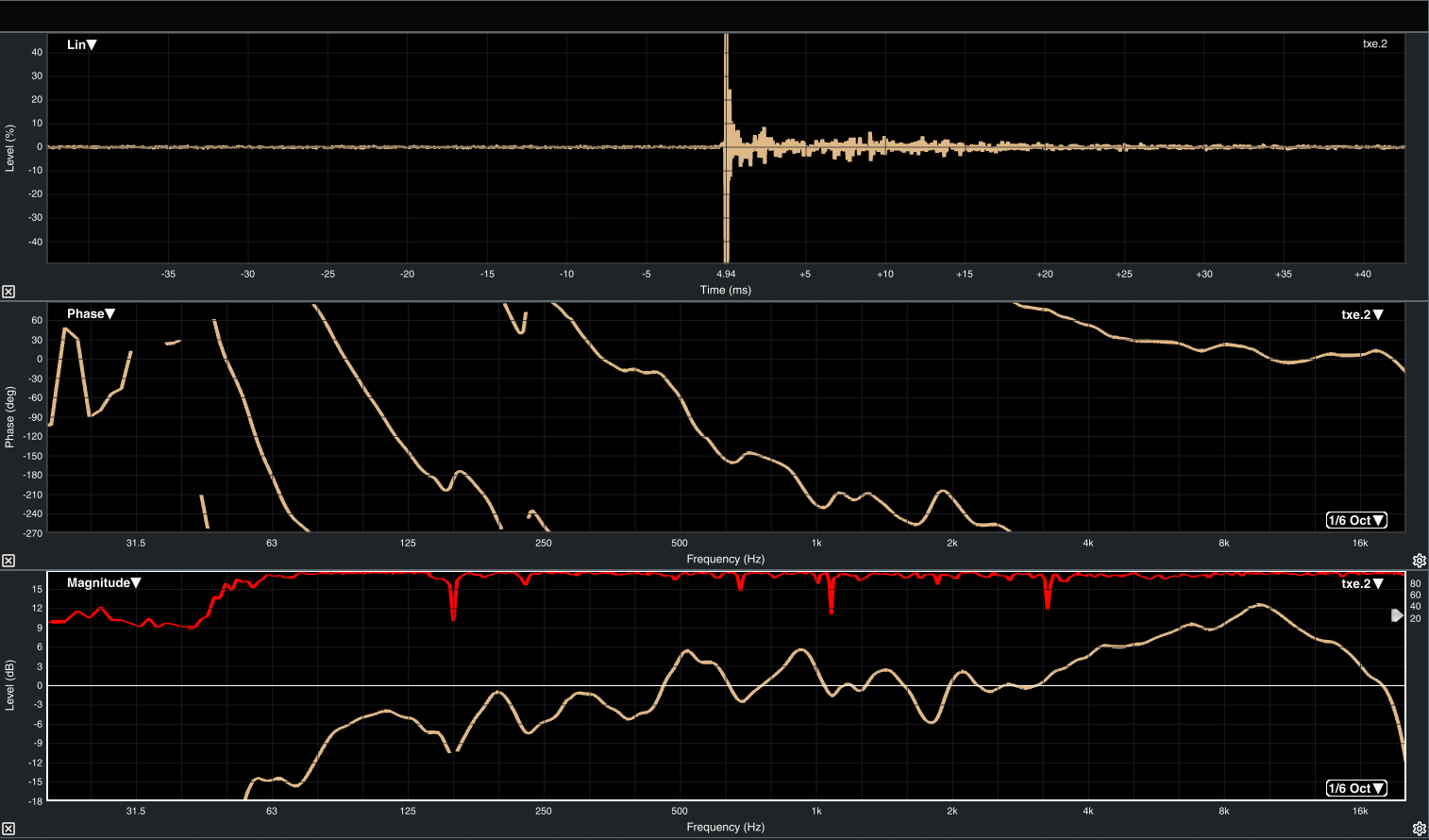Change 1/6 Oct smoothing in Magnitude chart
Viewport: 1429px width, 840px height.
(1356, 788)
